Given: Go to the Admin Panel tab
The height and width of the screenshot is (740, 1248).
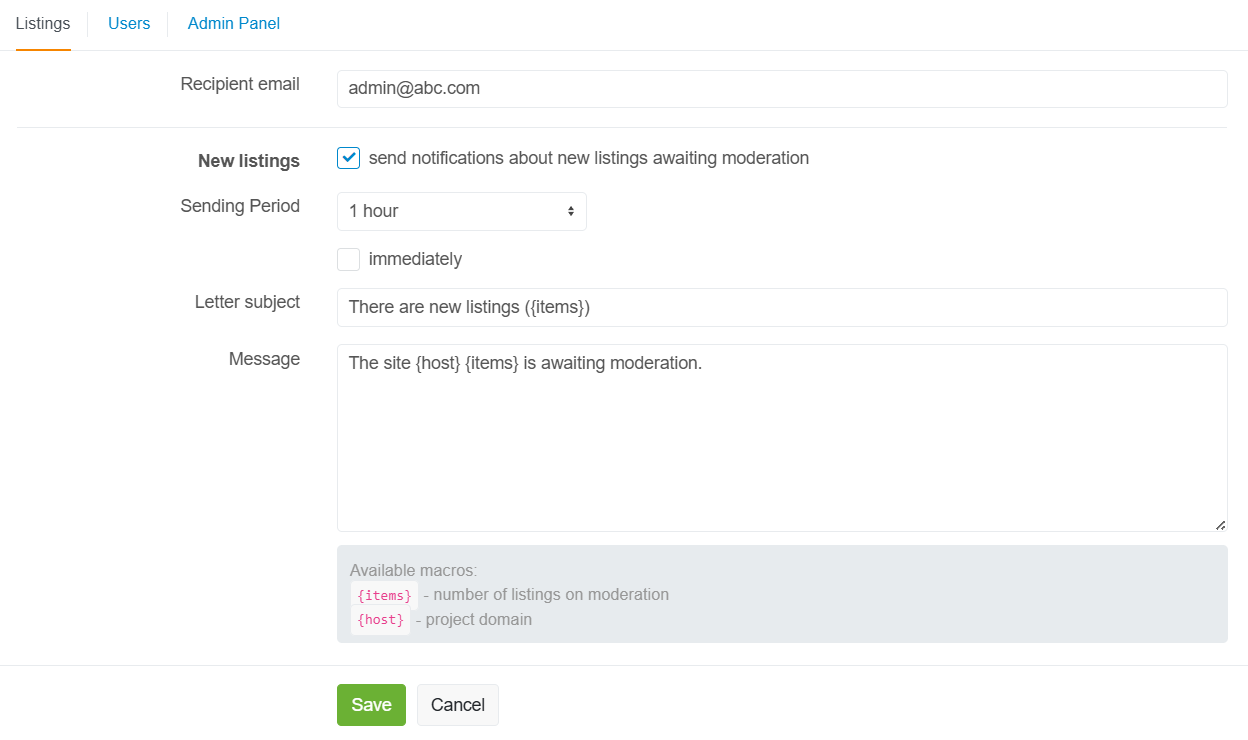Looking at the screenshot, I should (x=233, y=23).
